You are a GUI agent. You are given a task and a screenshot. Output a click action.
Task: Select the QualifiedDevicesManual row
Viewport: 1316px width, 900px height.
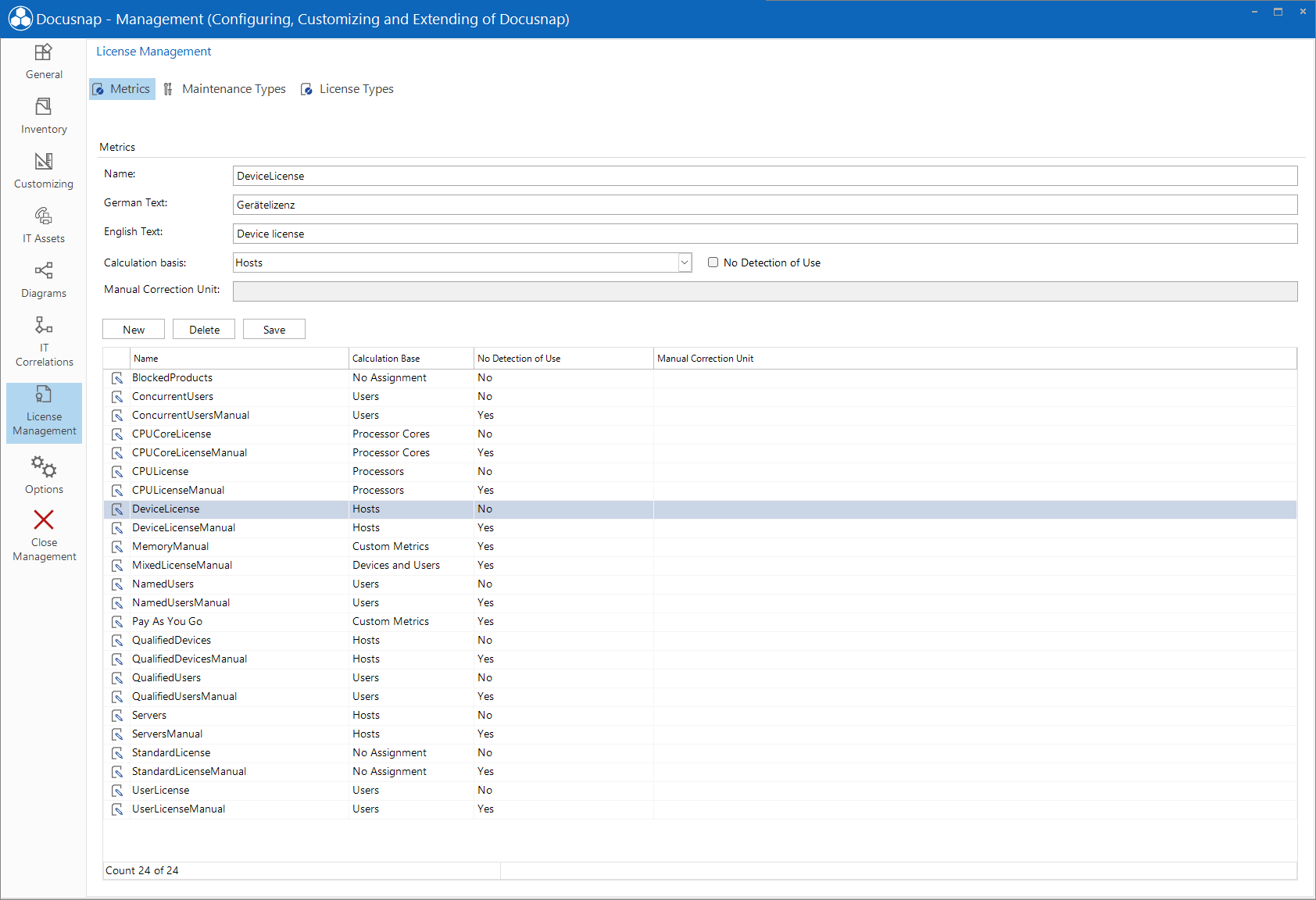click(700, 659)
